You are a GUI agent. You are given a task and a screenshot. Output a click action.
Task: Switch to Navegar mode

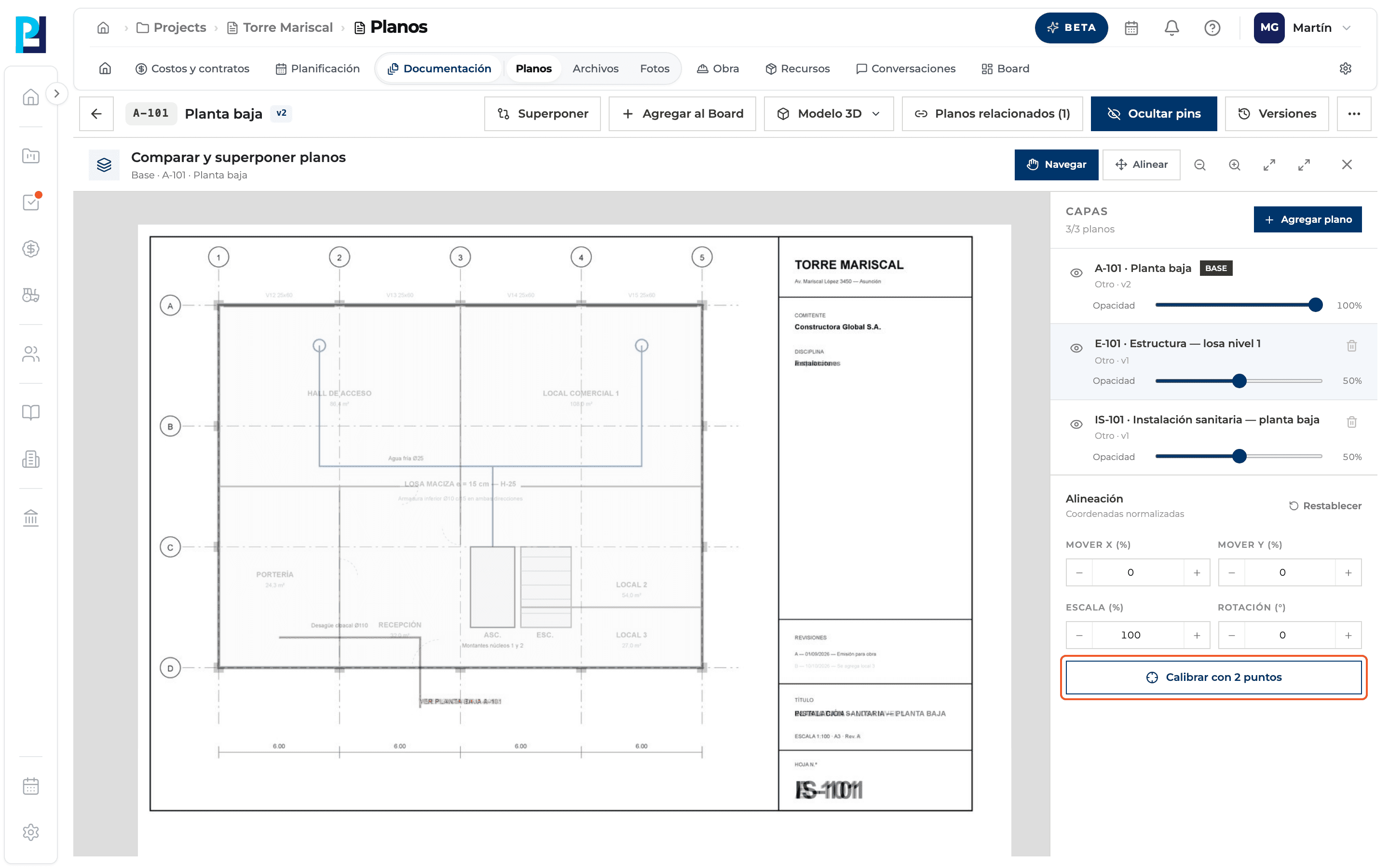(x=1056, y=165)
